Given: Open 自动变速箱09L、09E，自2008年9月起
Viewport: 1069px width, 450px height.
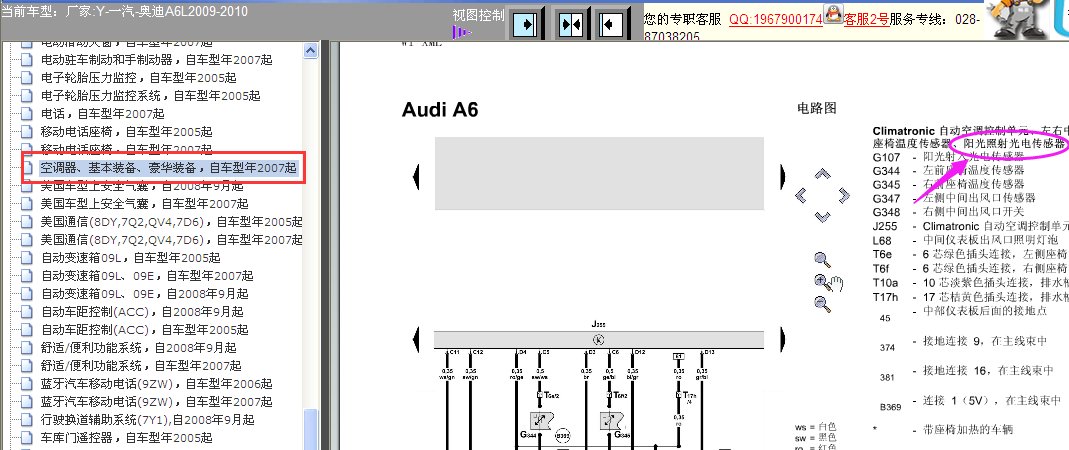Looking at the screenshot, I should (x=145, y=294).
